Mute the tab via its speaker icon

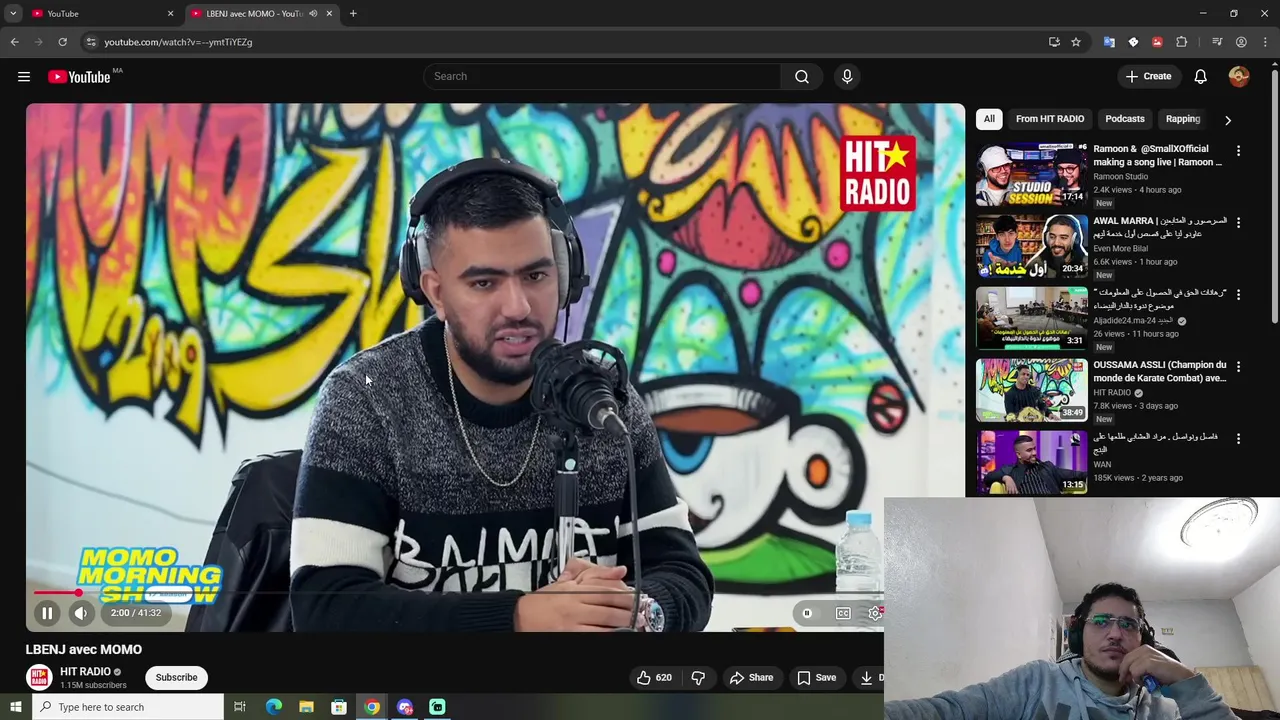point(313,14)
